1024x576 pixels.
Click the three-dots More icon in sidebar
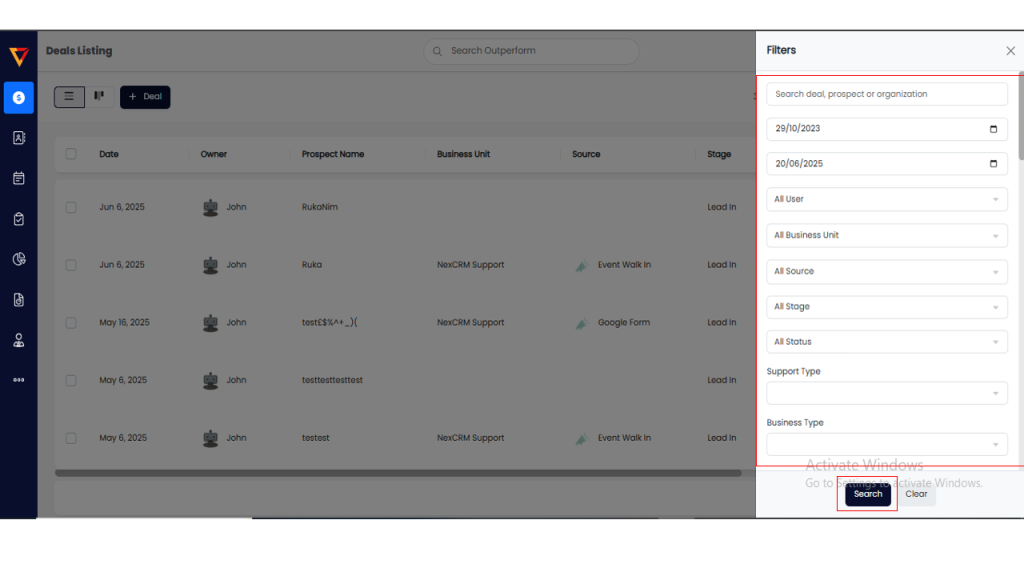(x=18, y=380)
